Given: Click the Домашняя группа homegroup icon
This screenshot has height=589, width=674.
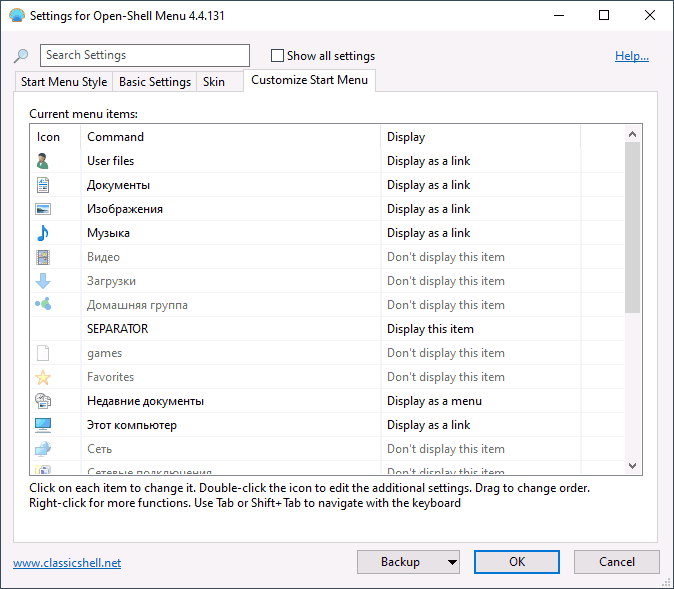Looking at the screenshot, I should pyautogui.click(x=43, y=304).
